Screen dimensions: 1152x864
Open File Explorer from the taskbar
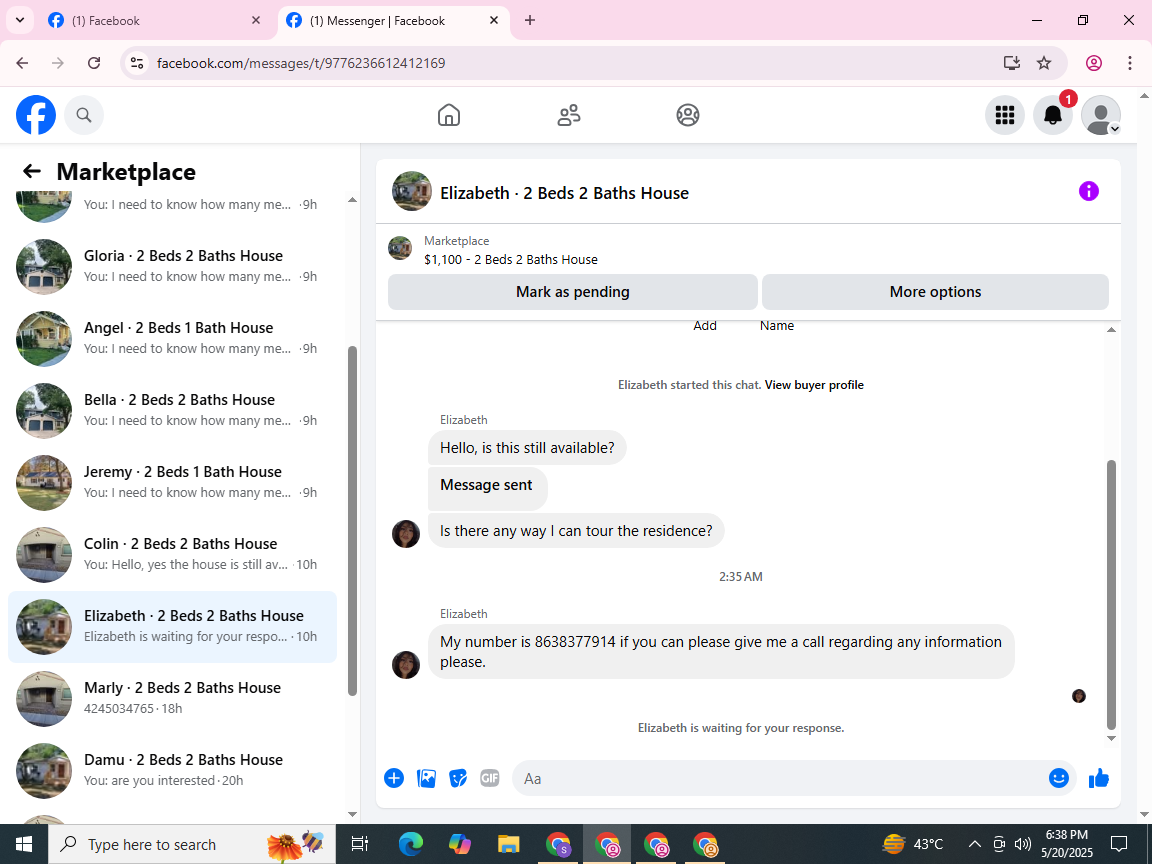click(508, 844)
